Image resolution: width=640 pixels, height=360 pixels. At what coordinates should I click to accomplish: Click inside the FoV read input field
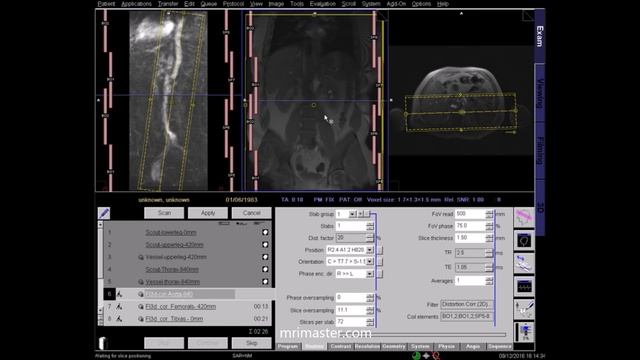470,214
